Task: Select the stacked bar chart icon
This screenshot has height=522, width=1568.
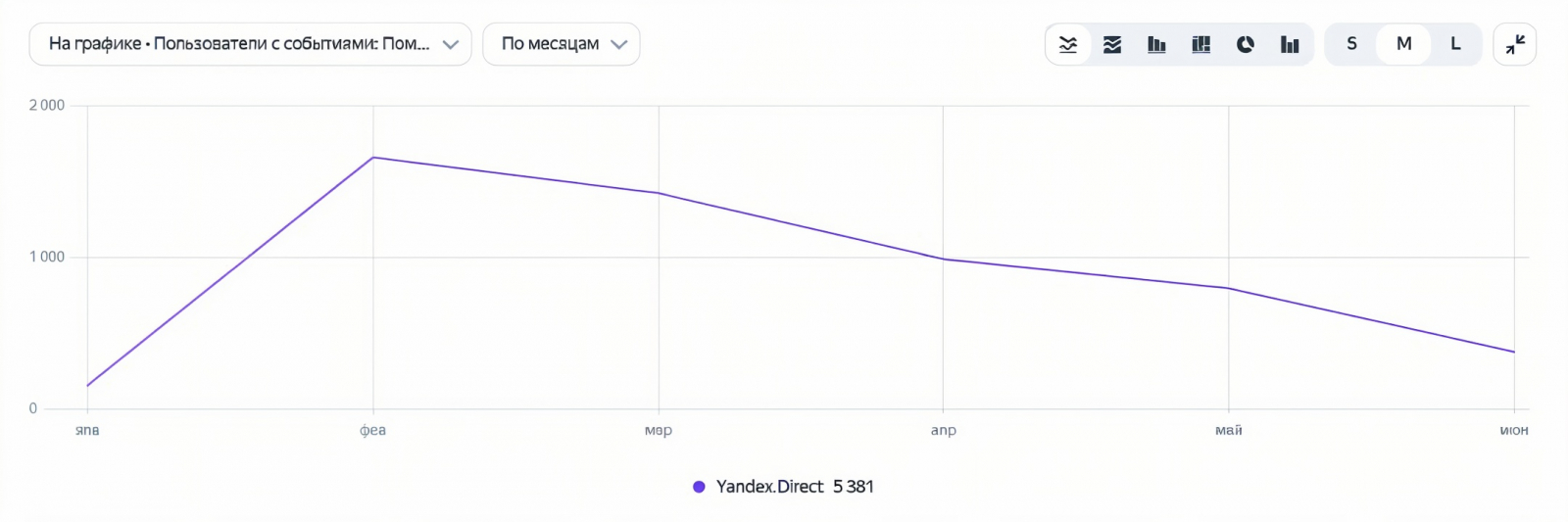Action: point(1200,44)
